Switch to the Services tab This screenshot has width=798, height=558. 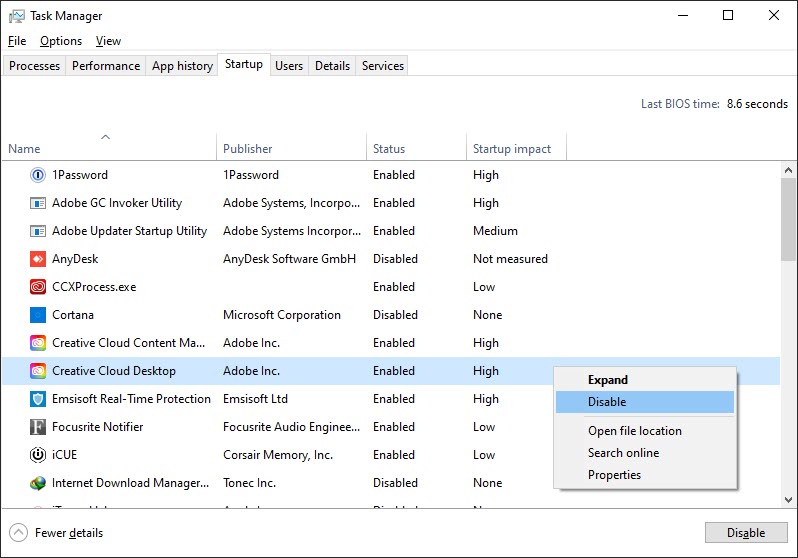pos(383,66)
